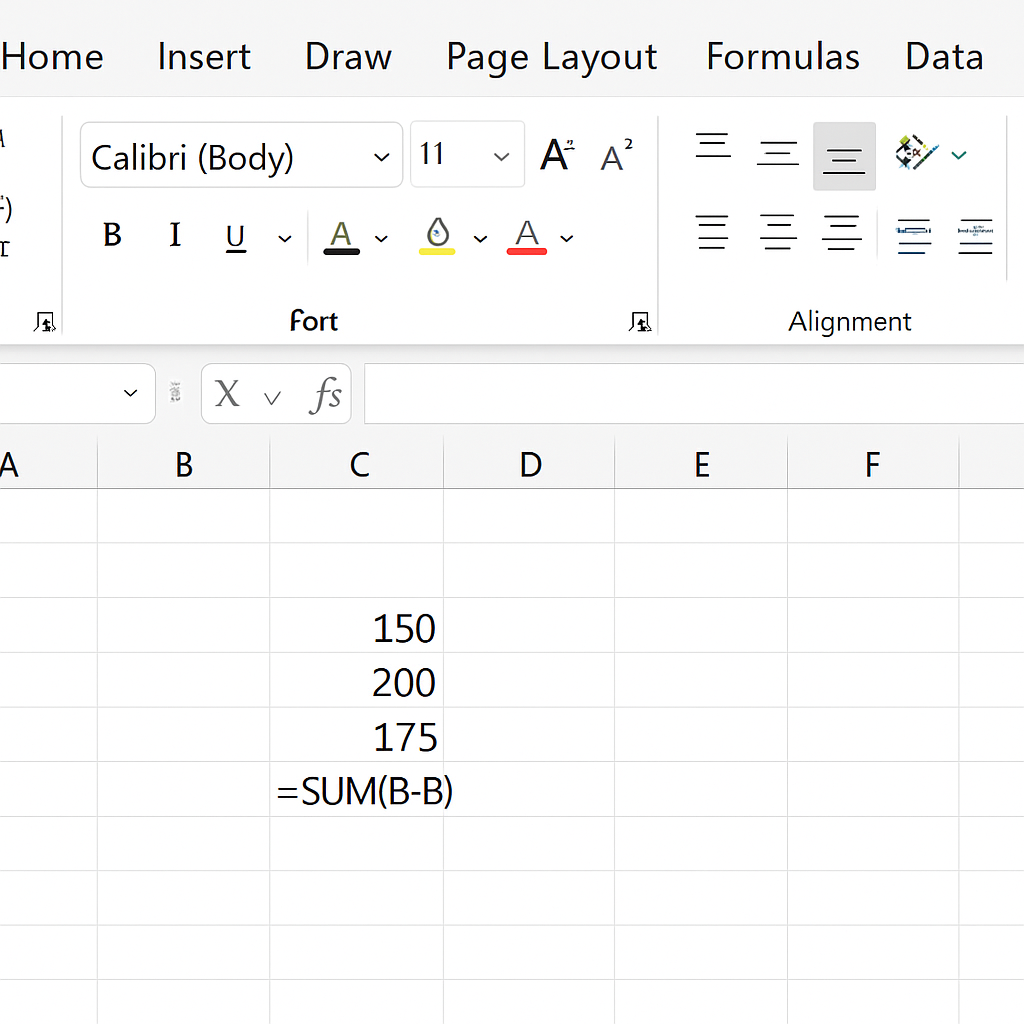
Task: Open the Formulas ribbon tab
Action: coord(782,57)
